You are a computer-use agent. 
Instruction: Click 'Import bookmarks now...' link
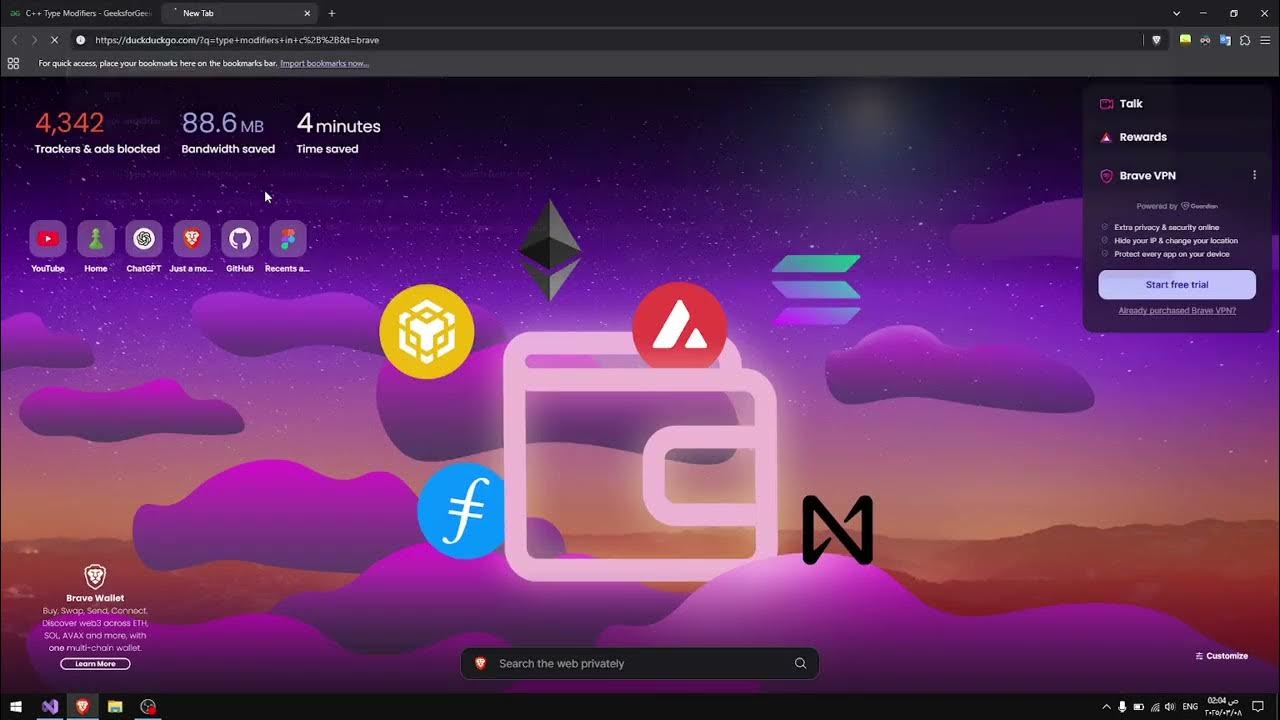coord(324,63)
